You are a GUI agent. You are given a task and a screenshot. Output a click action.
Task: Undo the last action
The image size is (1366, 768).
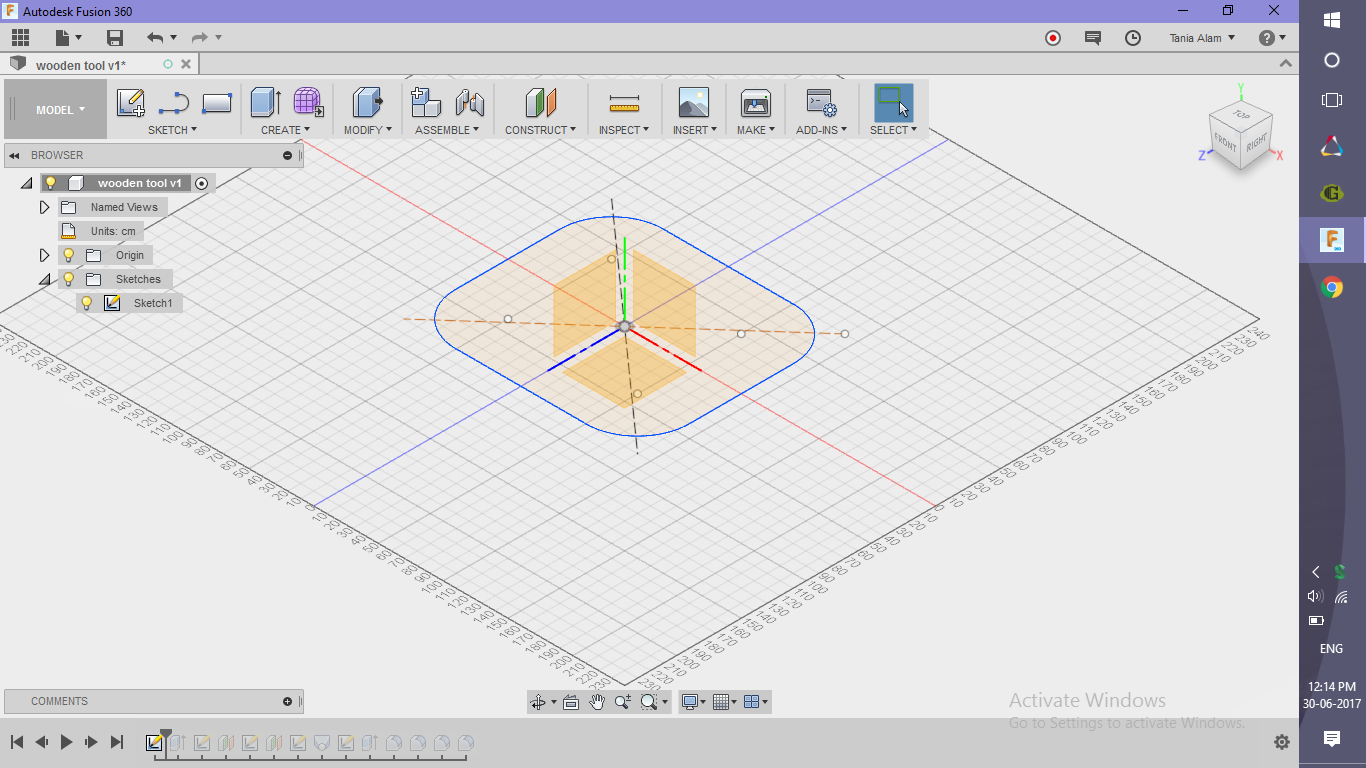(x=155, y=38)
